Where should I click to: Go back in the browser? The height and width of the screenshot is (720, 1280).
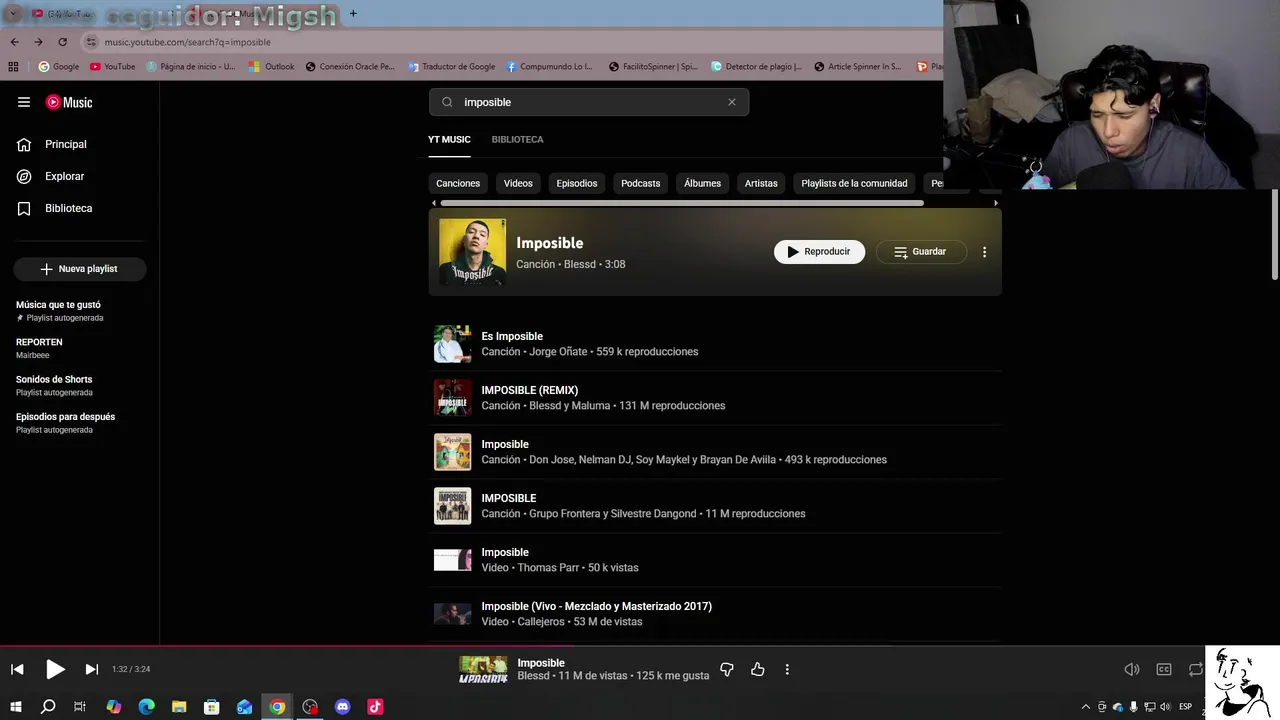click(x=14, y=42)
